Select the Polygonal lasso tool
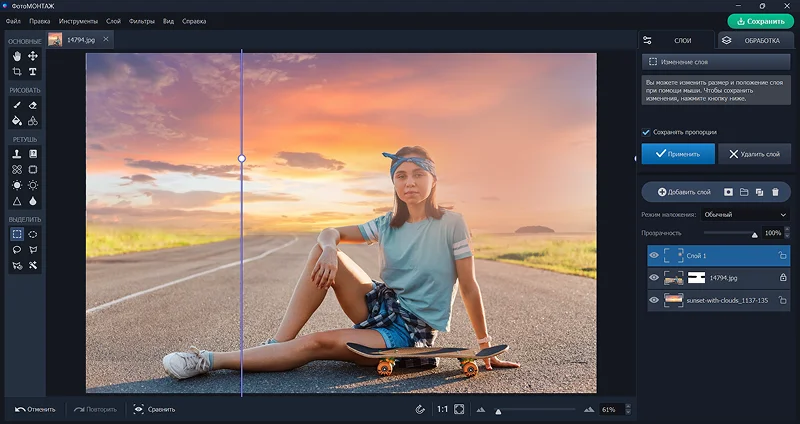Image resolution: width=800 pixels, height=424 pixels. (33, 250)
